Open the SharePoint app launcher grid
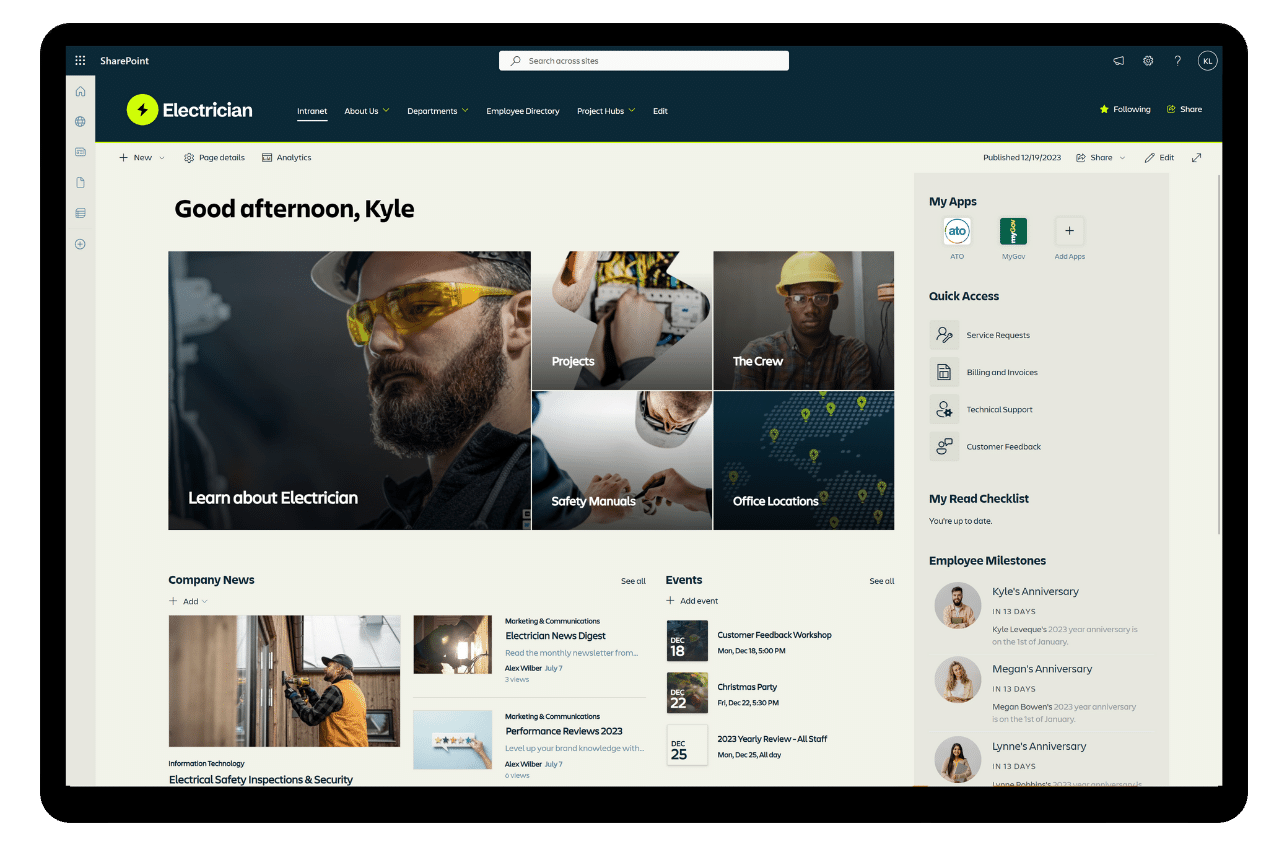Image resolution: width=1283 pixels, height=842 pixels. click(x=80, y=61)
